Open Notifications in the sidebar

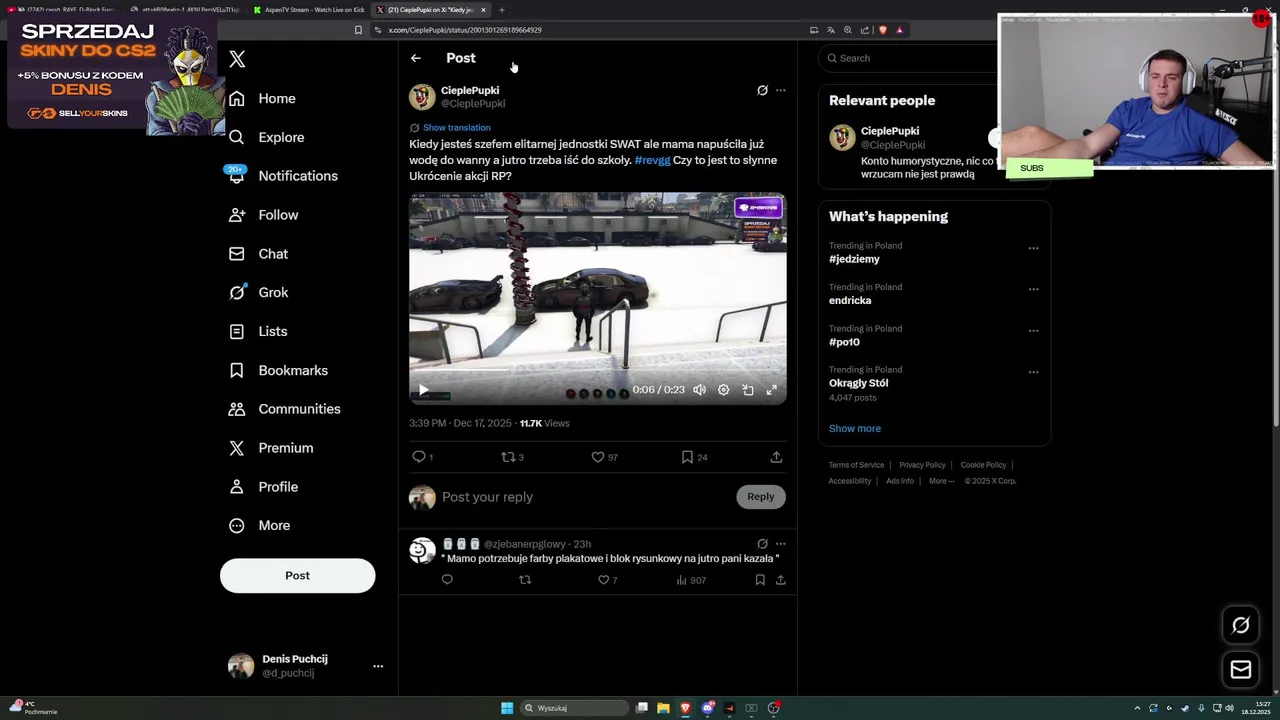(x=283, y=176)
